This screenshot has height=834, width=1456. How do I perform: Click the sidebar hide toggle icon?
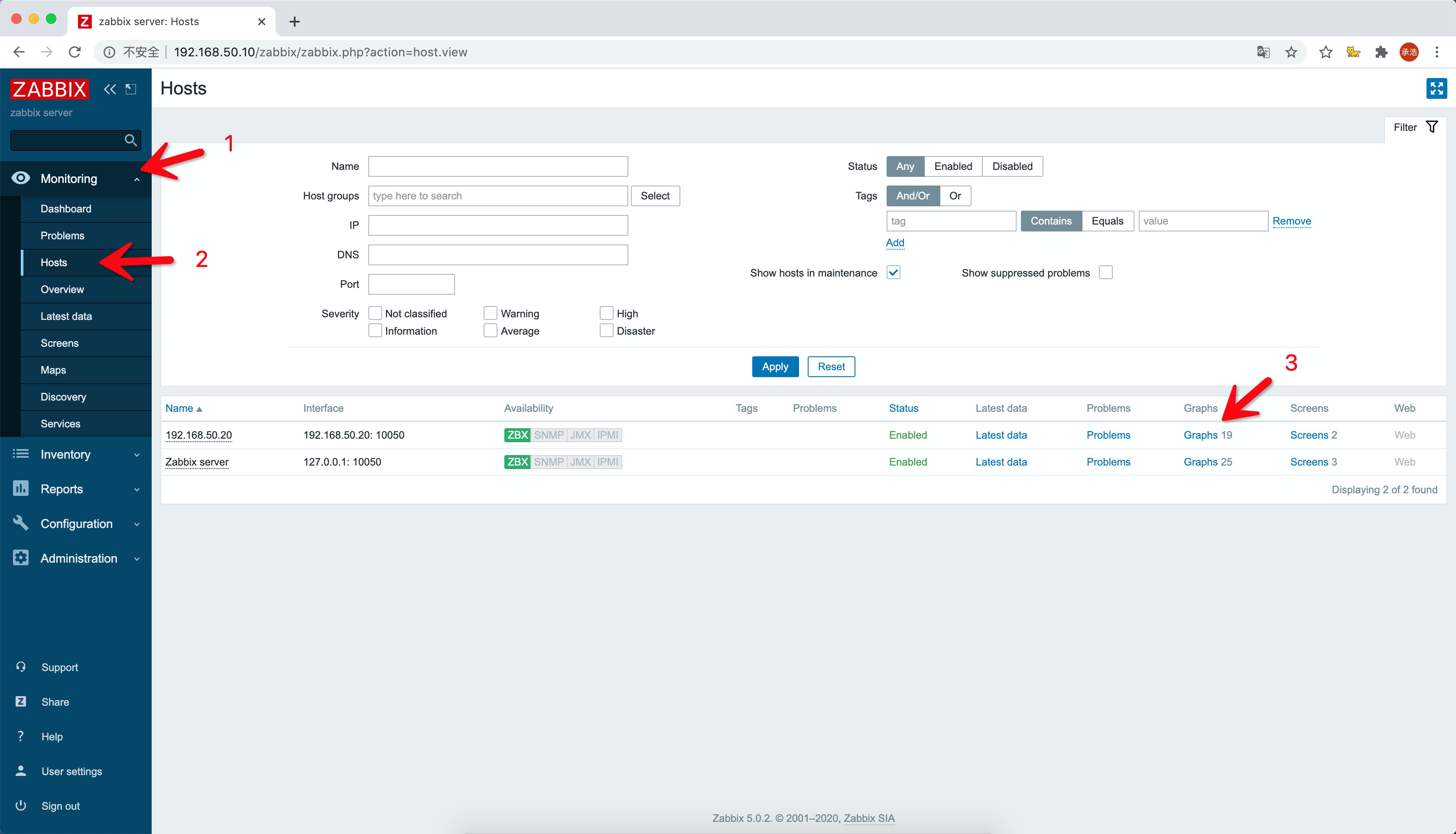coord(131,89)
